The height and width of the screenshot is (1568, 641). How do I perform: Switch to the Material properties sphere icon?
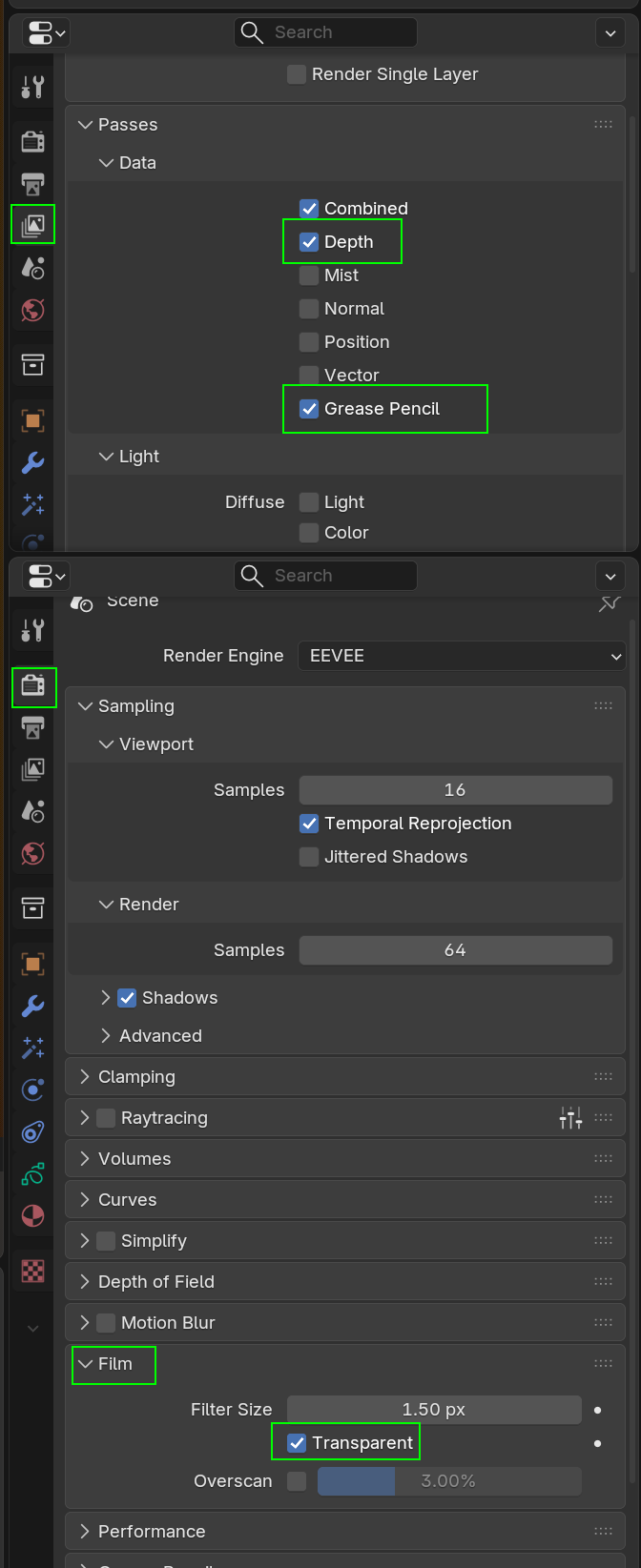pos(32,1216)
